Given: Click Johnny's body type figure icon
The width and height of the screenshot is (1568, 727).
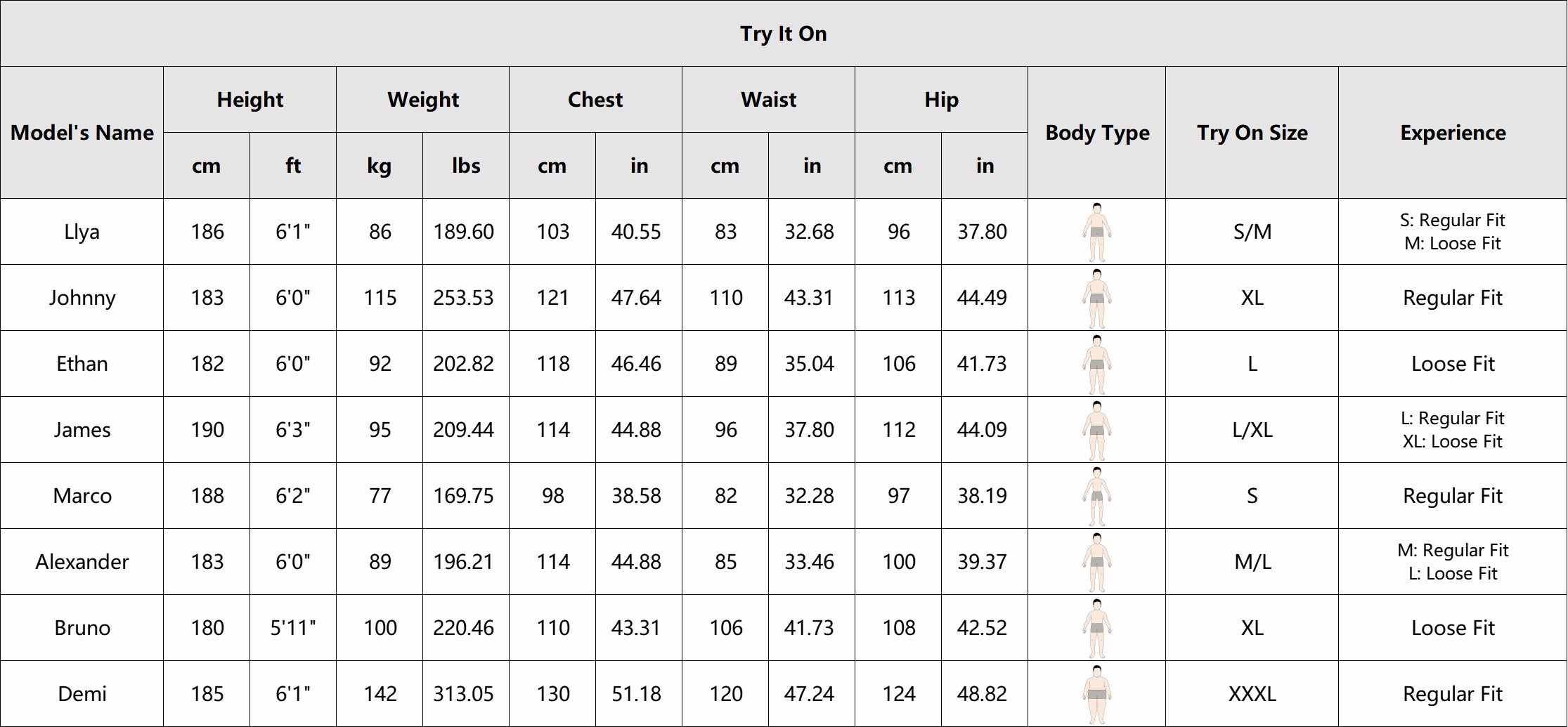Looking at the screenshot, I should point(1096,298).
